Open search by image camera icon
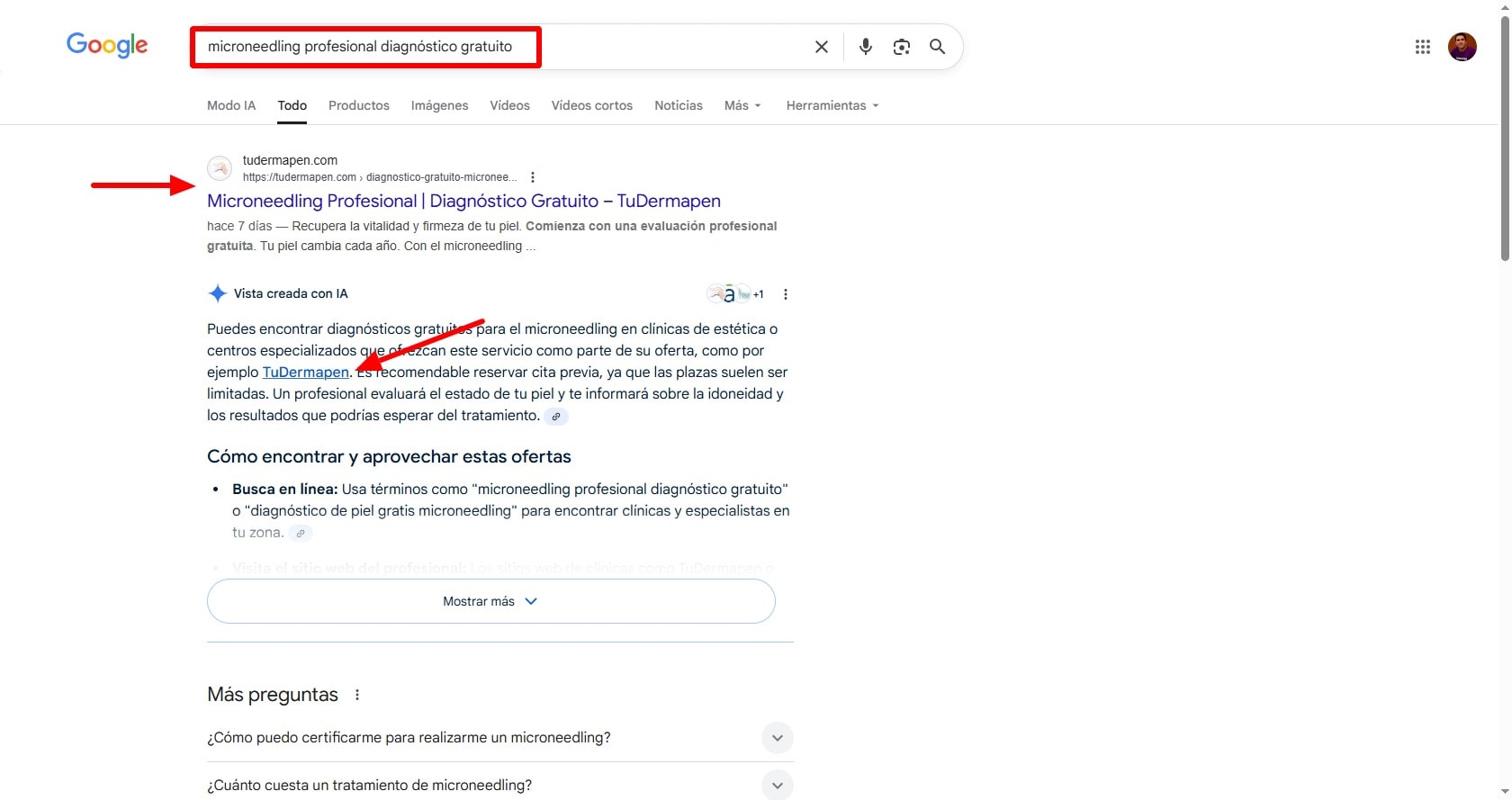The image size is (1512, 800). click(x=901, y=47)
